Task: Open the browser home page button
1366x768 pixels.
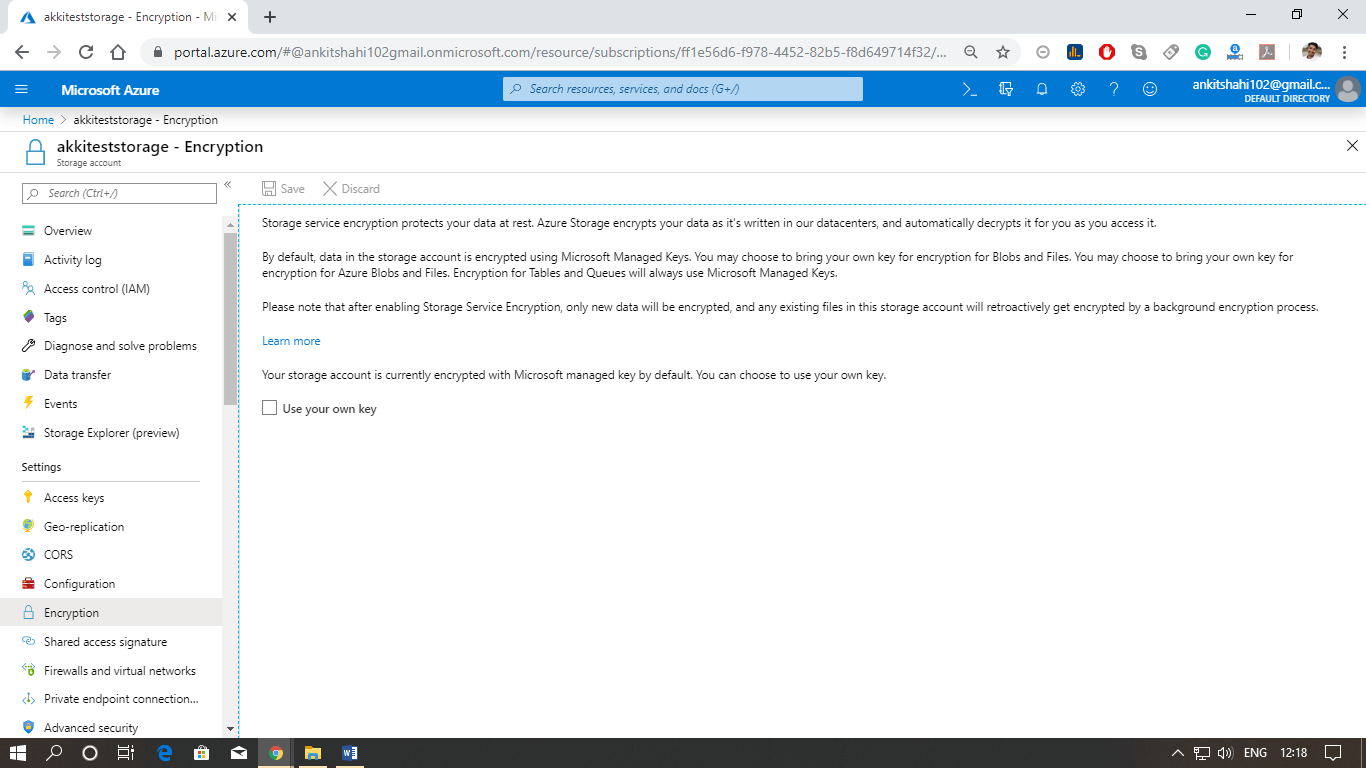Action: pyautogui.click(x=118, y=52)
